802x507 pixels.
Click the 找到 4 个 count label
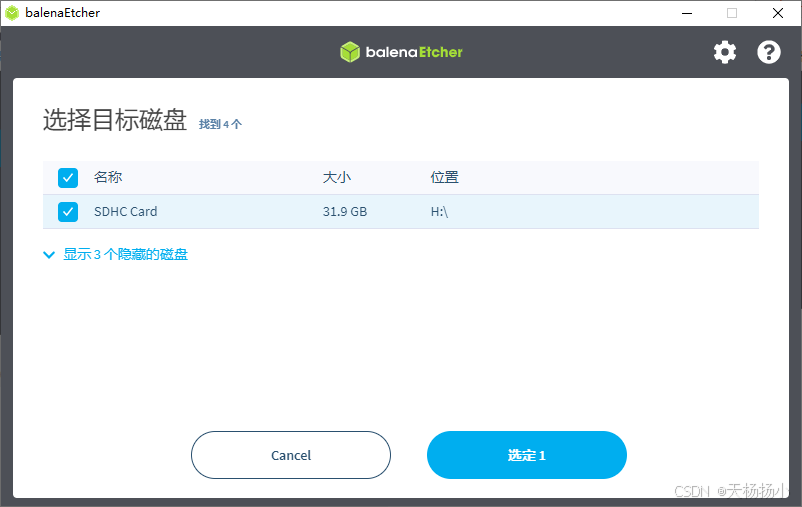220,124
